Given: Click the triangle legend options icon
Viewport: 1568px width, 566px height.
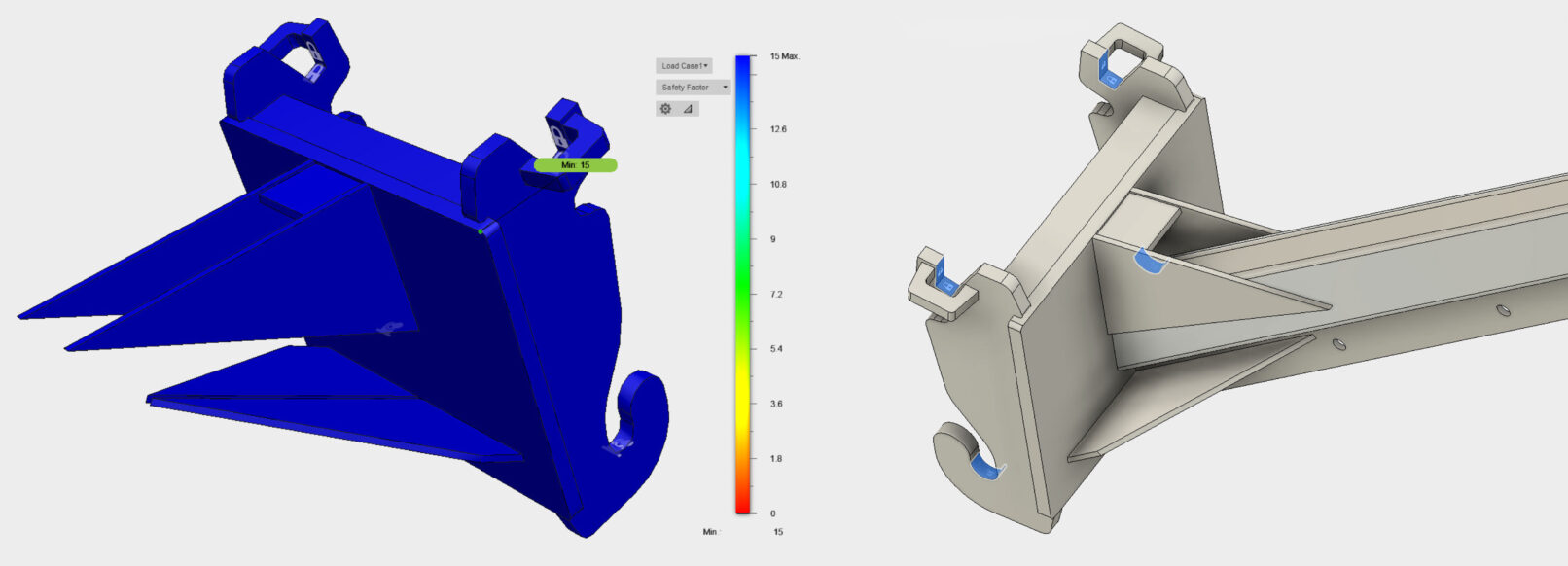Looking at the screenshot, I should click(x=688, y=109).
